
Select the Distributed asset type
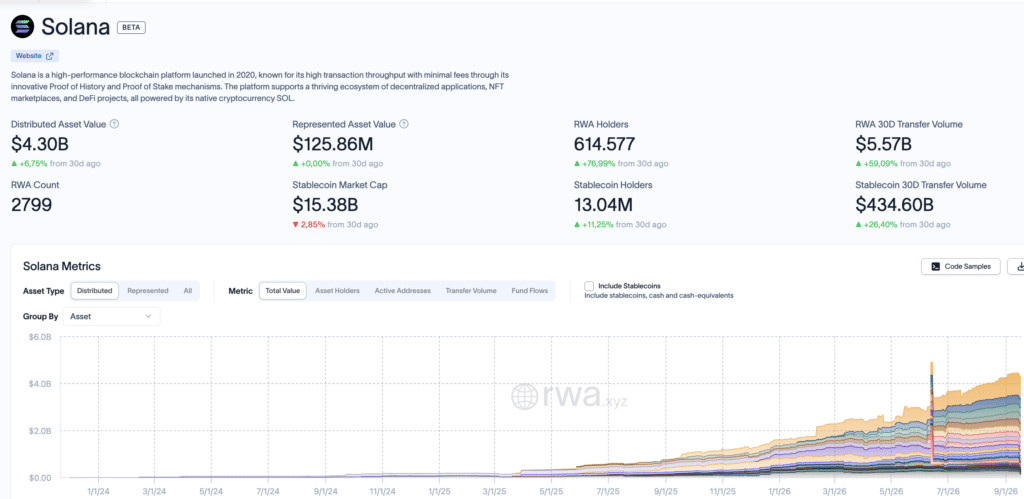click(x=95, y=291)
